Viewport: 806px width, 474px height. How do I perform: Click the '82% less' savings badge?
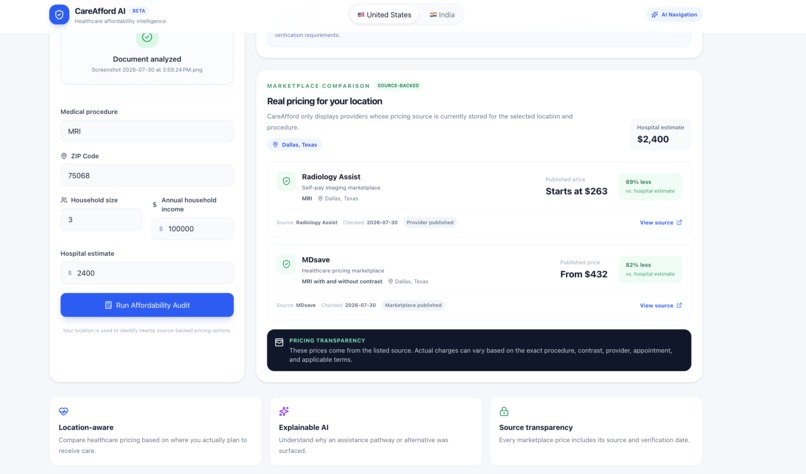tap(650, 269)
